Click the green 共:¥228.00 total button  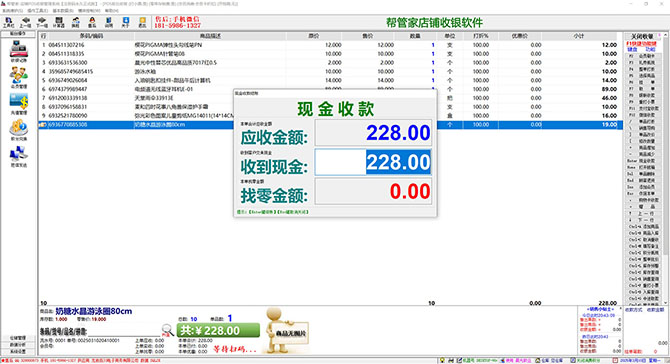(x=218, y=330)
